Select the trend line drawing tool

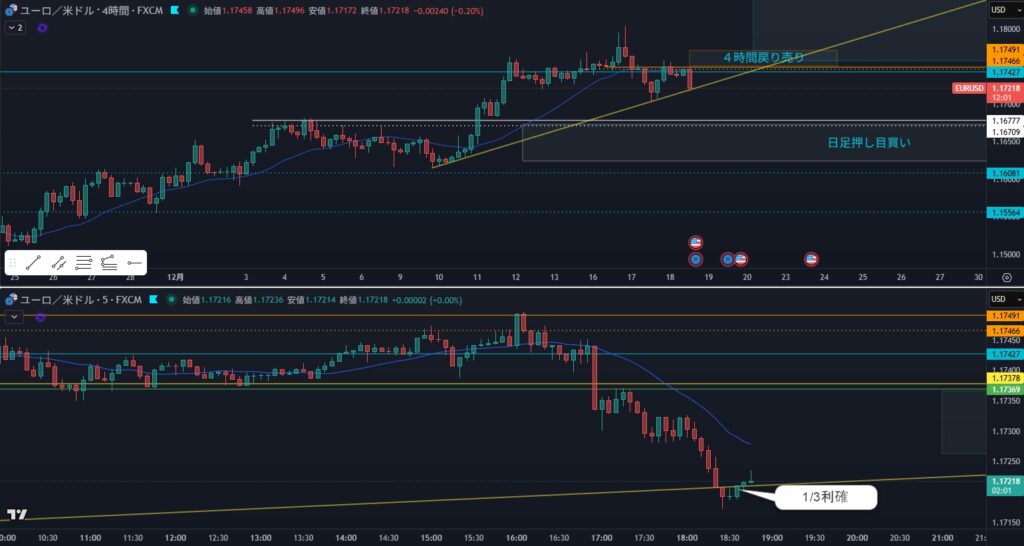tap(35, 263)
